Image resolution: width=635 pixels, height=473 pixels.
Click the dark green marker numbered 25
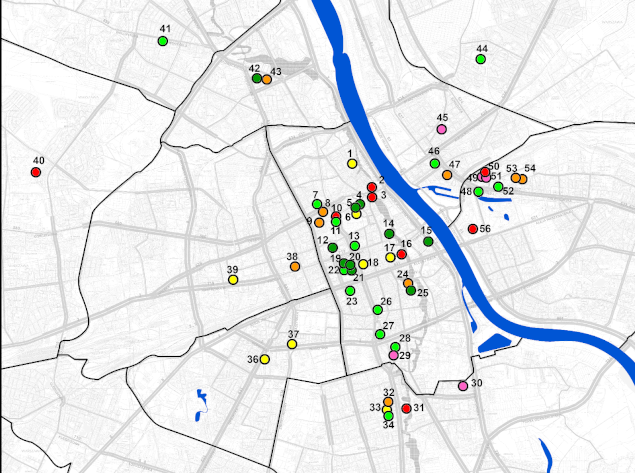411,290
